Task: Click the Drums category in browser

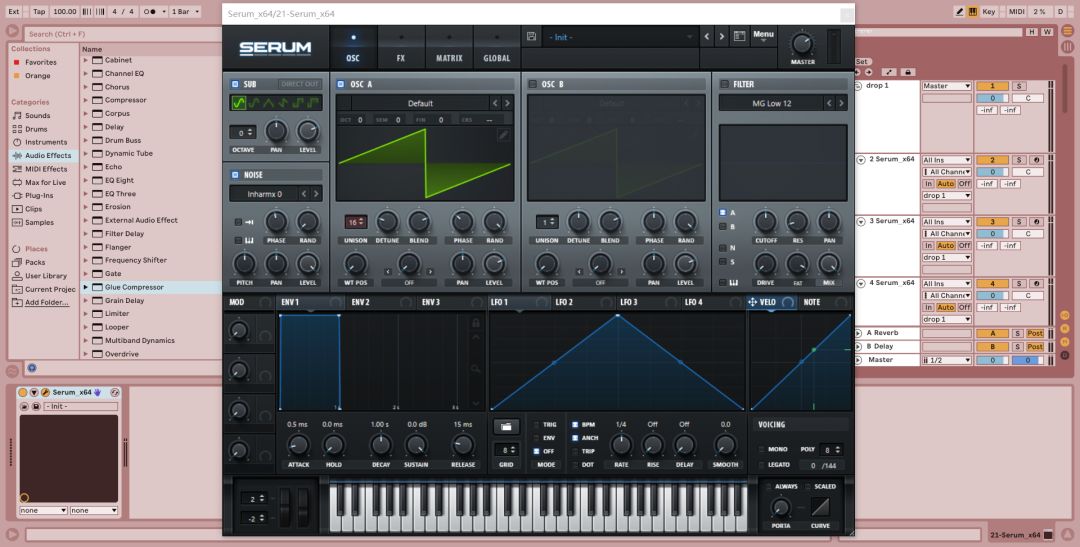Action: pos(36,129)
